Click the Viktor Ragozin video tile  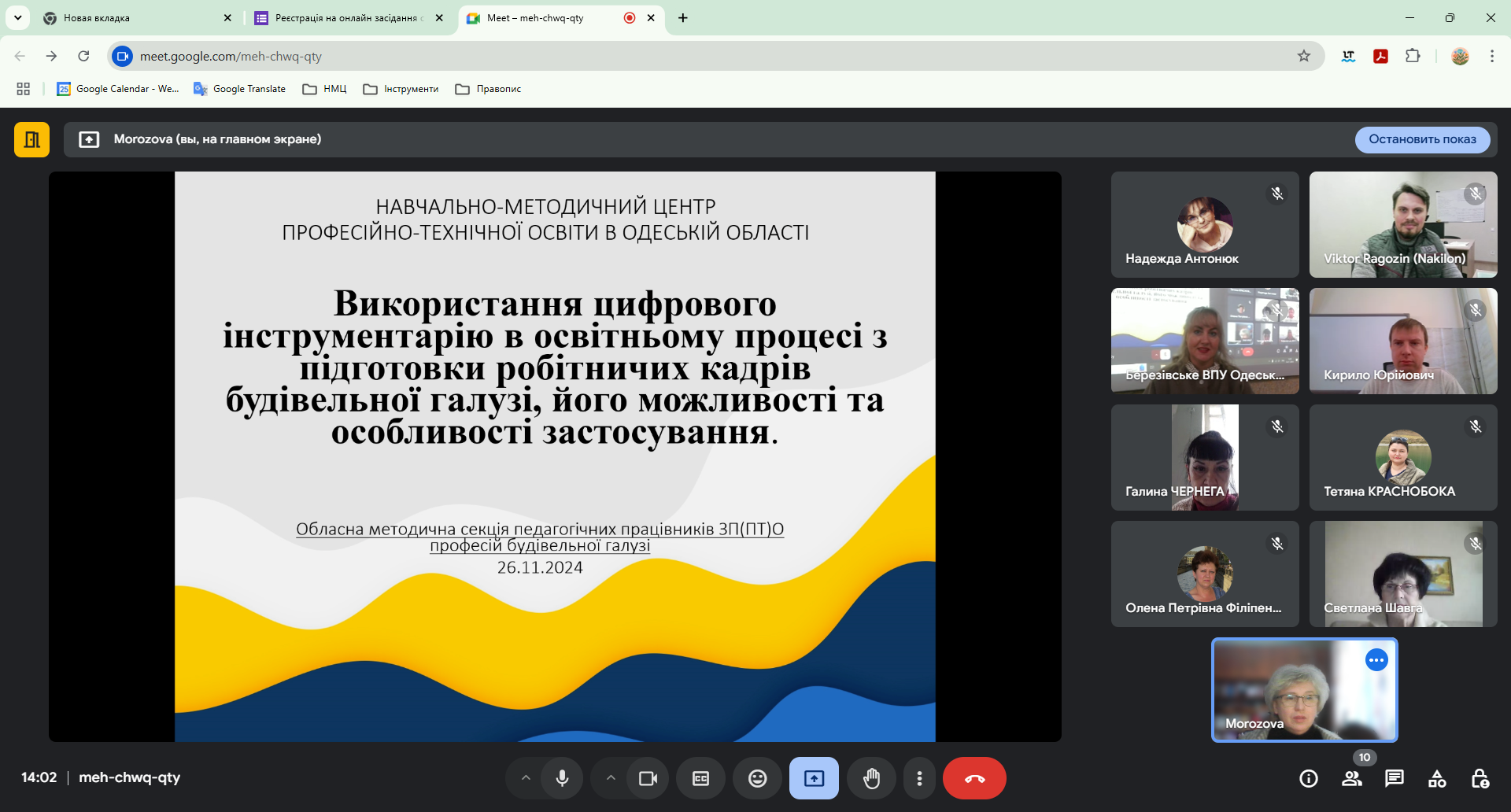[x=1402, y=224]
